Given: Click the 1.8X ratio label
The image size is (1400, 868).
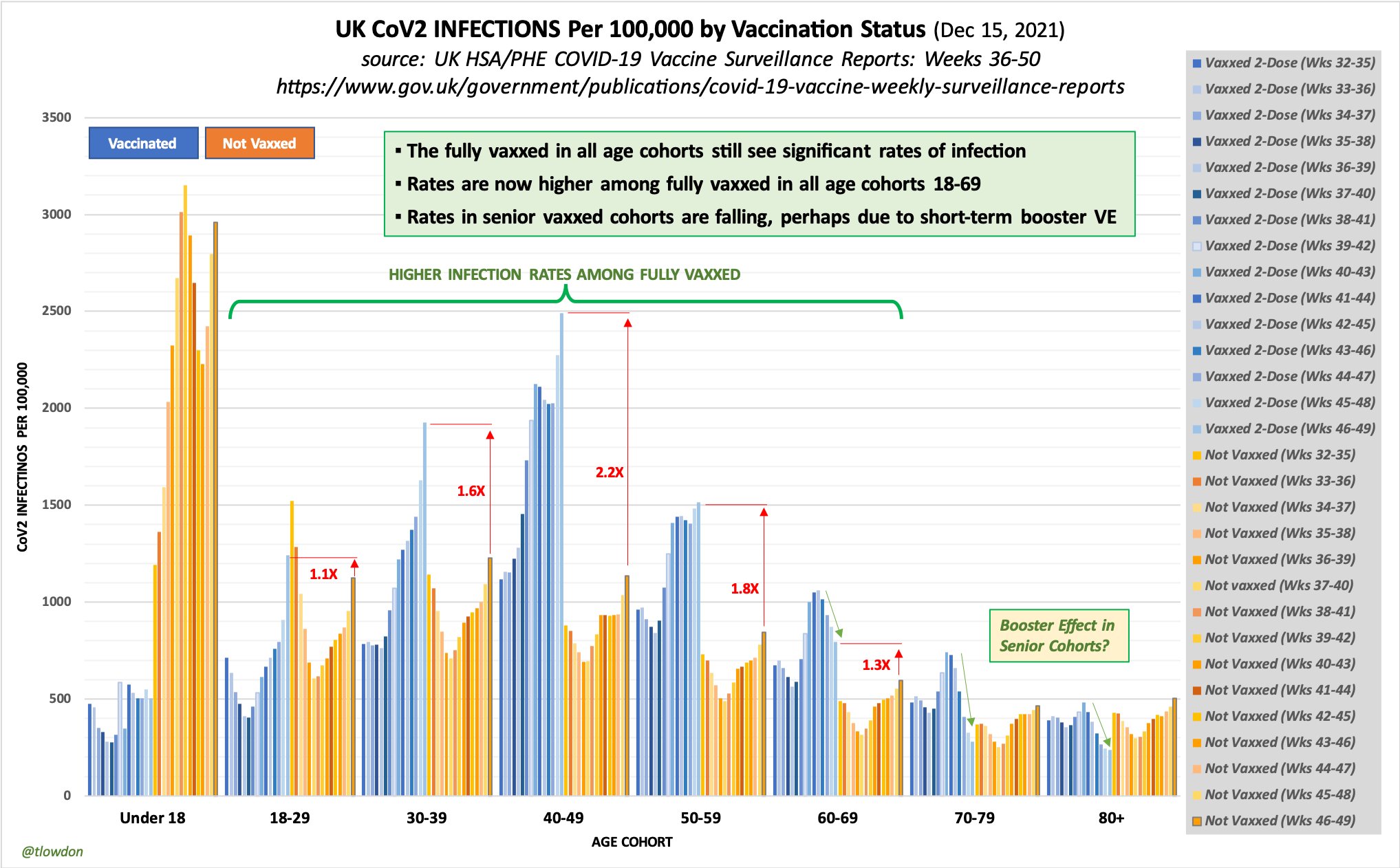Looking at the screenshot, I should [744, 589].
